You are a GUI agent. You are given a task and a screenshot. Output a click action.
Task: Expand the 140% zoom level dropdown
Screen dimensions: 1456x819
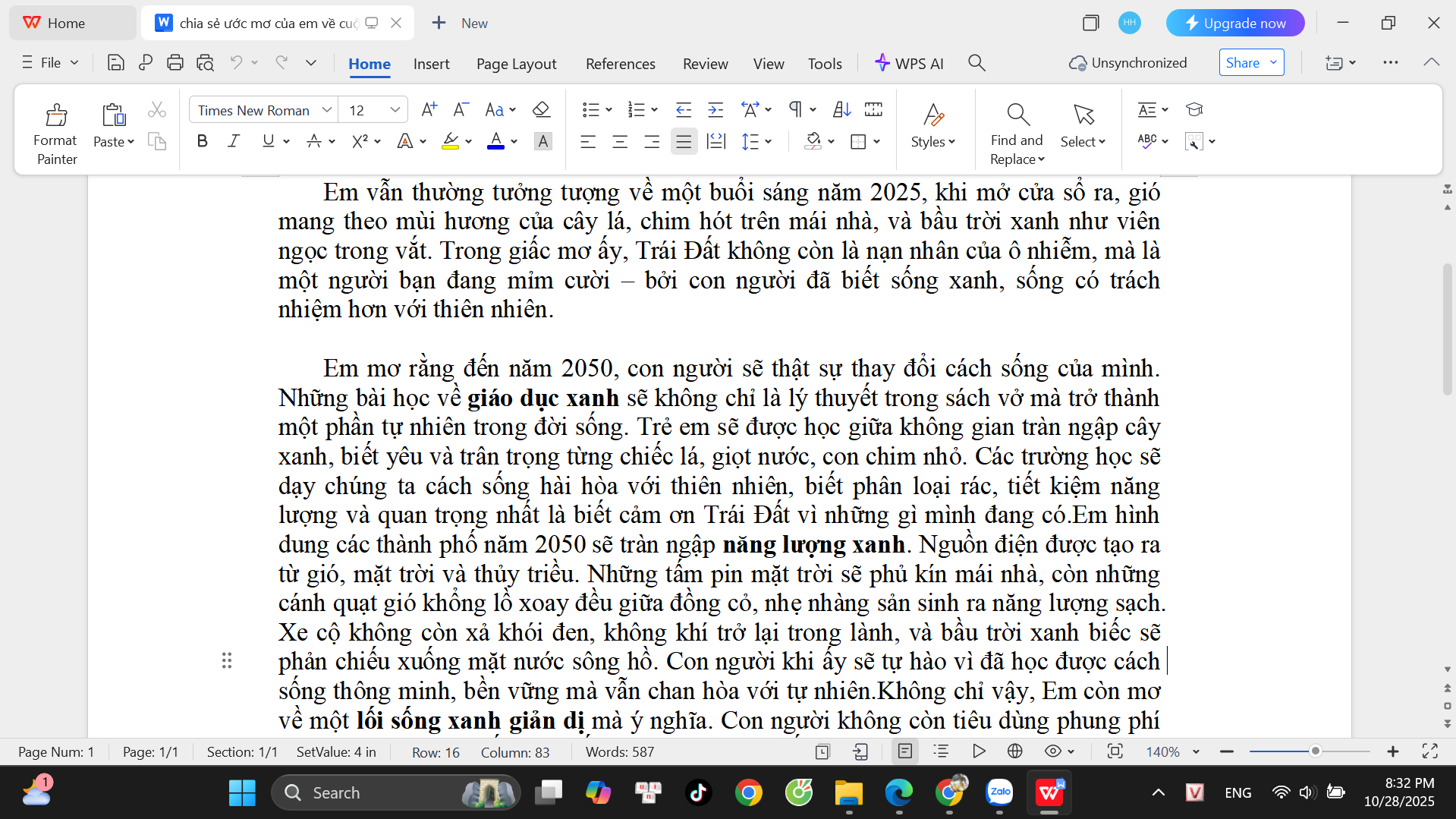pos(1197,751)
